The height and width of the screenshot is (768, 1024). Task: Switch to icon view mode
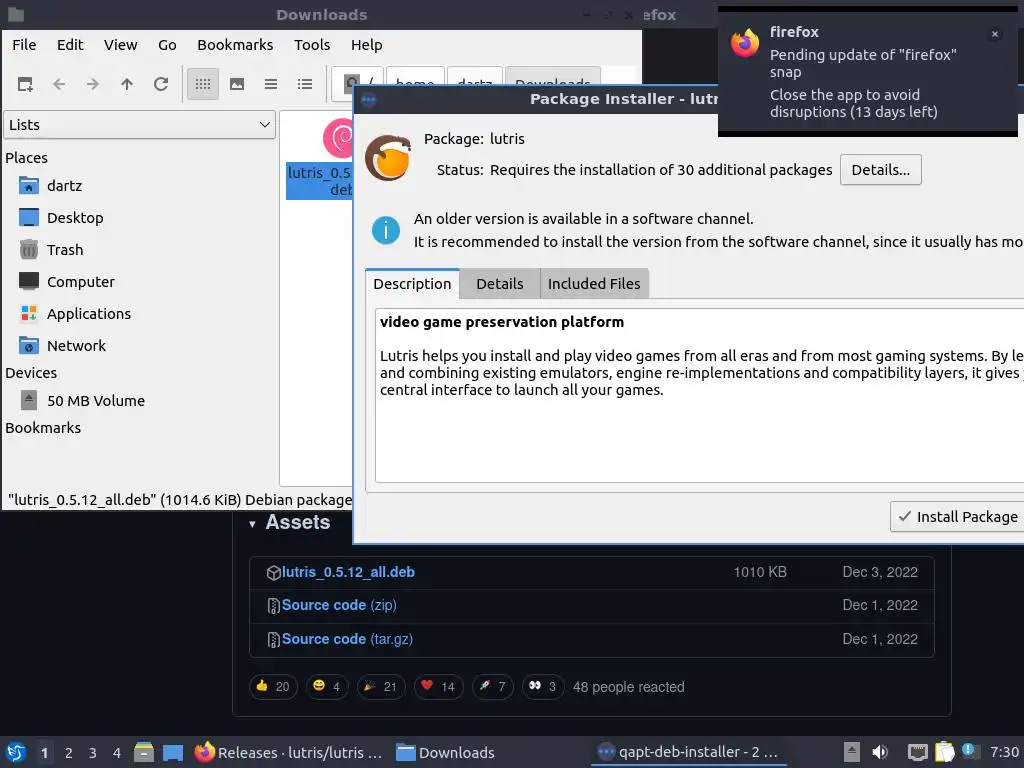pos(203,84)
